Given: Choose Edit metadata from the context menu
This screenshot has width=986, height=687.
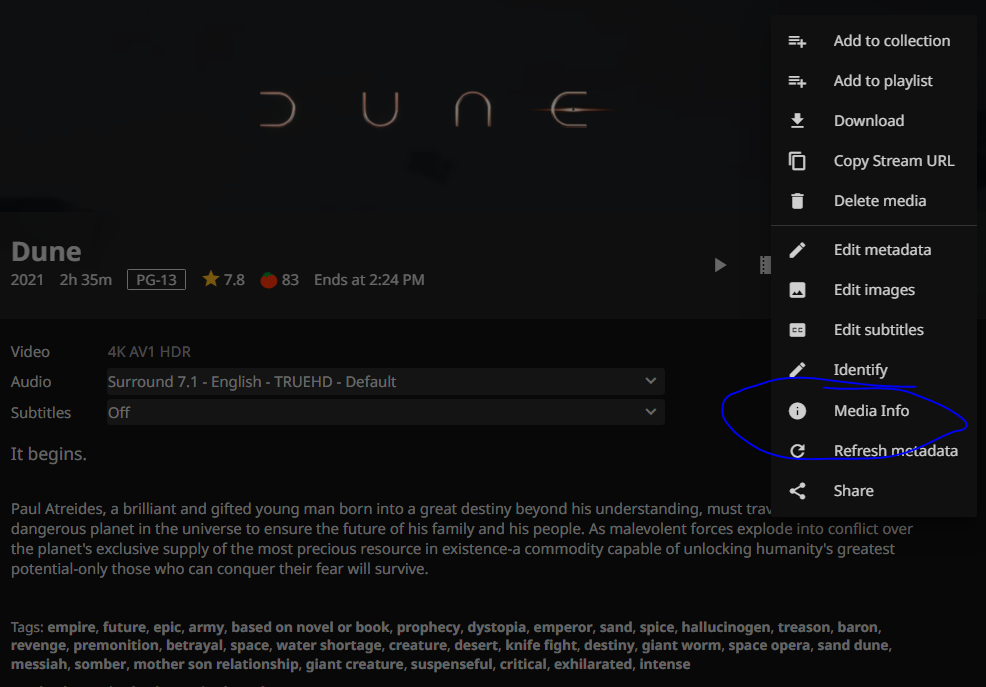Looking at the screenshot, I should pos(882,250).
